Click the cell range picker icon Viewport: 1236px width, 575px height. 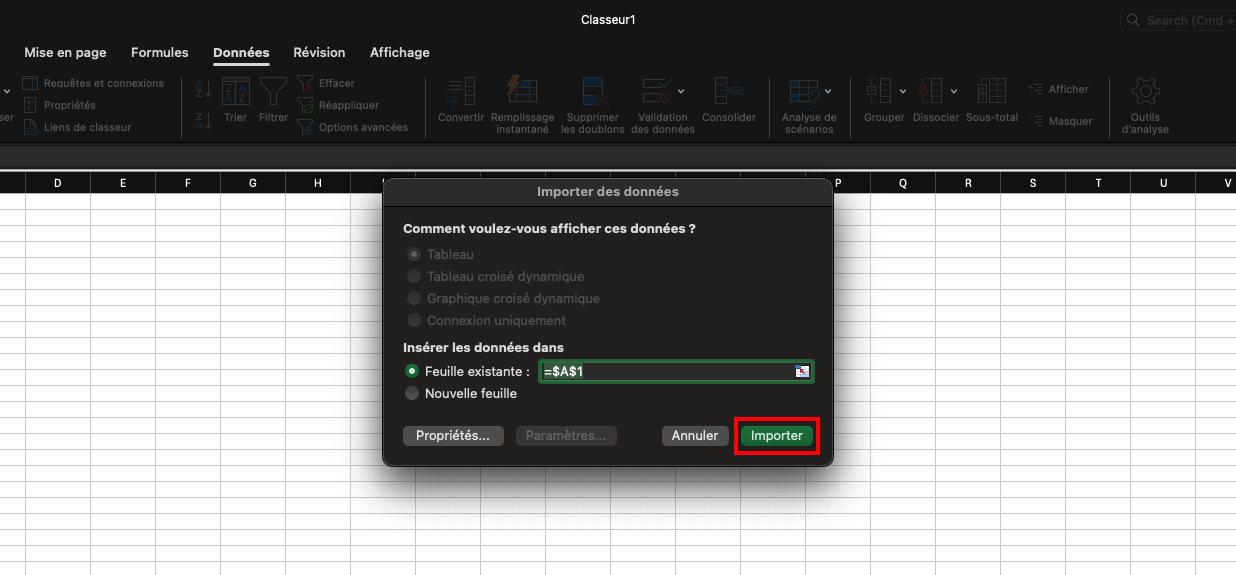pos(802,371)
